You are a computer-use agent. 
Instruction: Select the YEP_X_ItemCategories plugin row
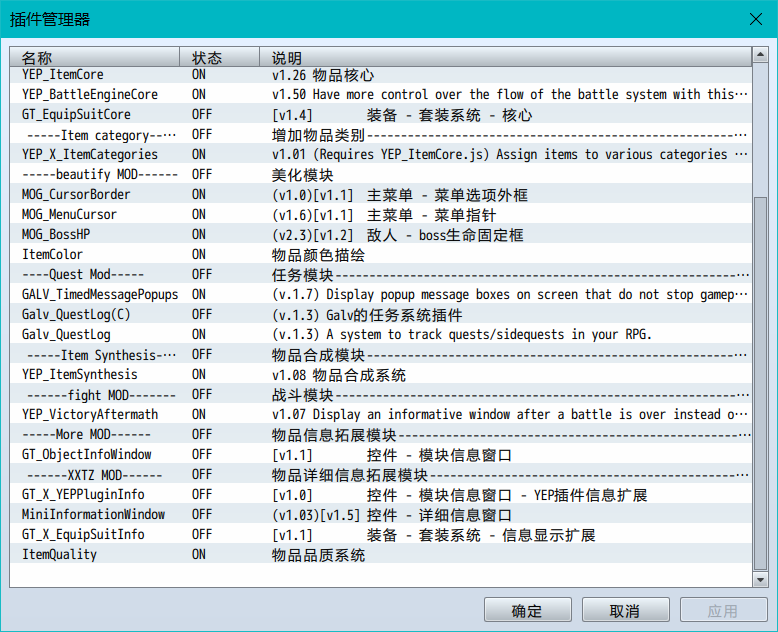click(x=381, y=154)
